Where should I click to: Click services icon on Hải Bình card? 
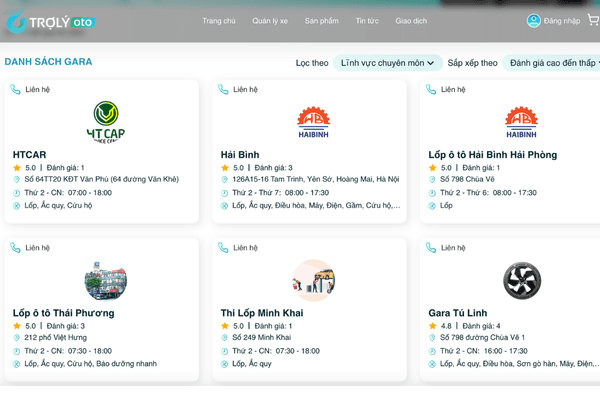[x=224, y=206]
